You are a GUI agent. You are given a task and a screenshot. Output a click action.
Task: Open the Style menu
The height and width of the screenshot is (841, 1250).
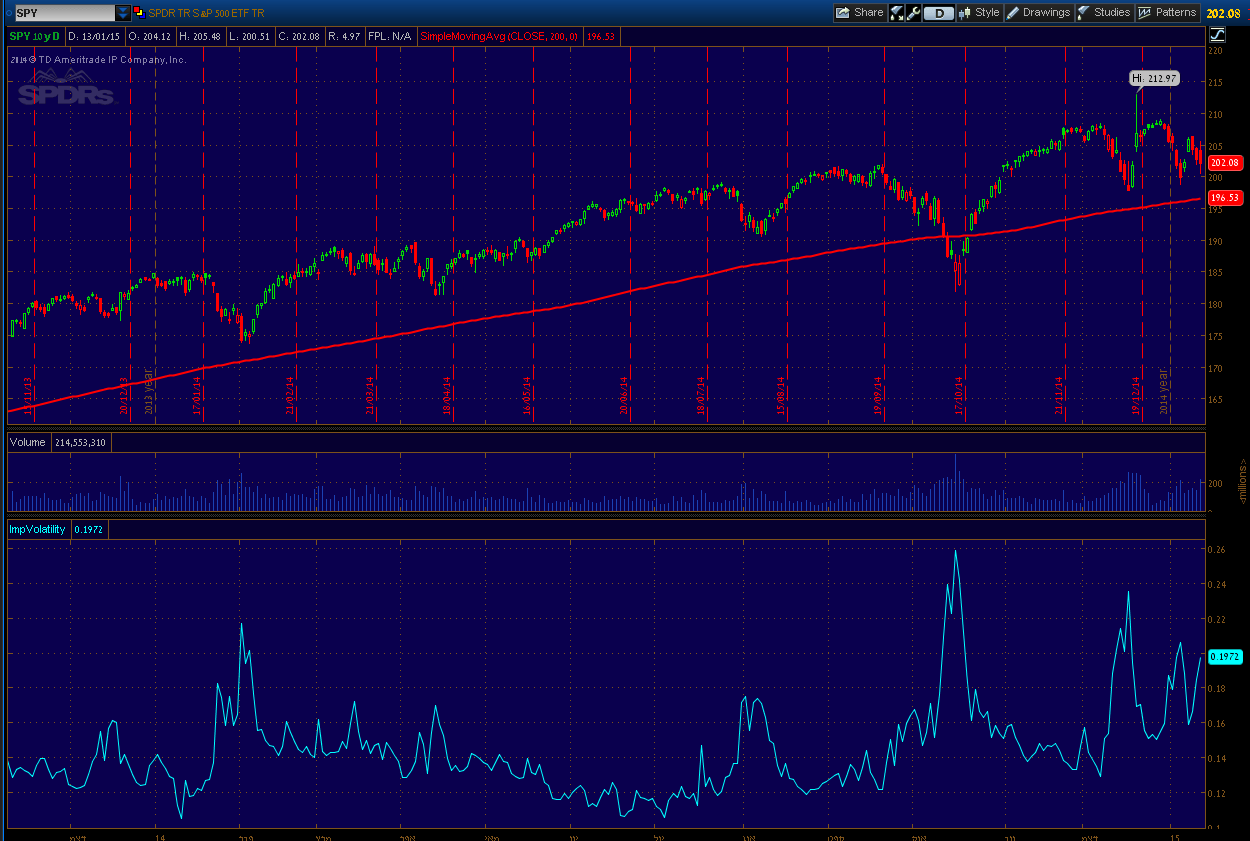pos(980,13)
